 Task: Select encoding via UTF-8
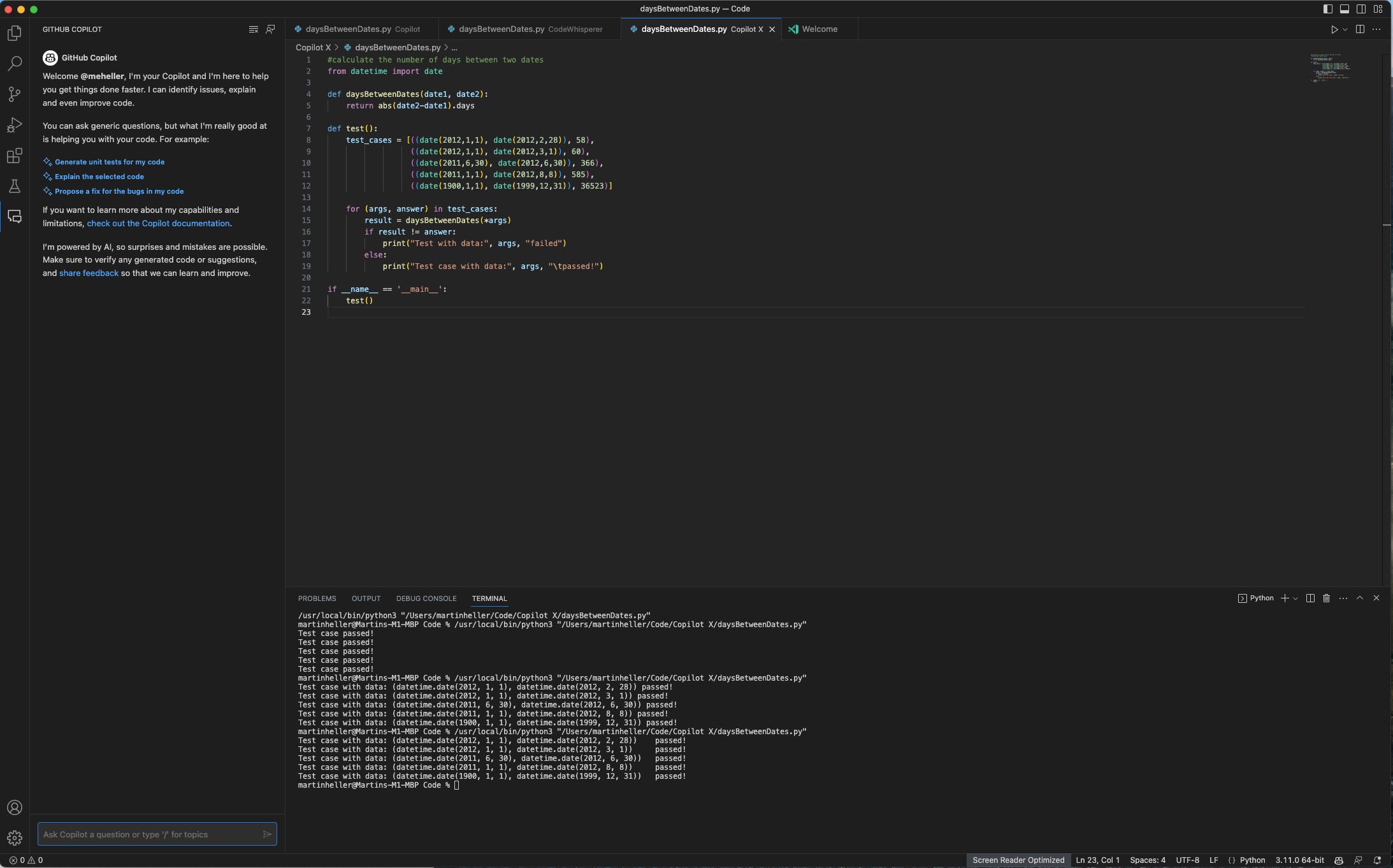[1187, 860]
